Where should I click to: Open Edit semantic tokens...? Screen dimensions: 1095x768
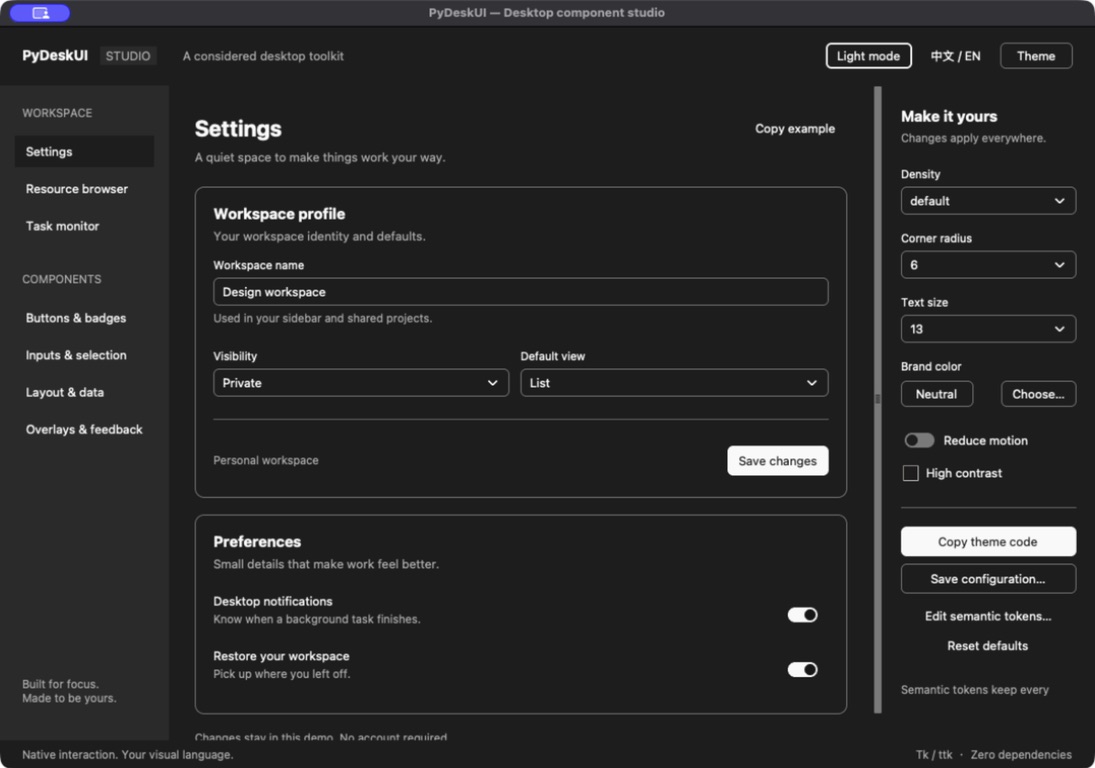point(988,616)
